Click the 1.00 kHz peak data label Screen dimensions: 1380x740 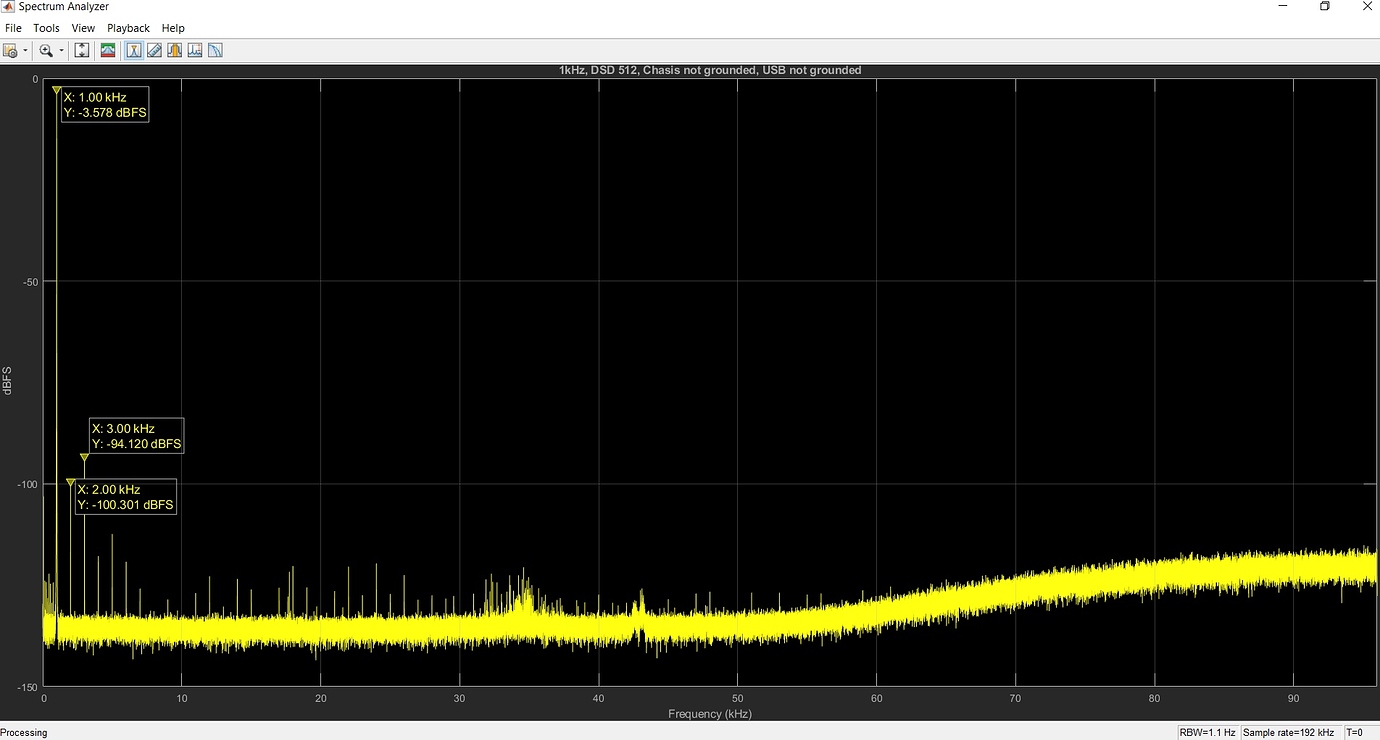point(105,105)
